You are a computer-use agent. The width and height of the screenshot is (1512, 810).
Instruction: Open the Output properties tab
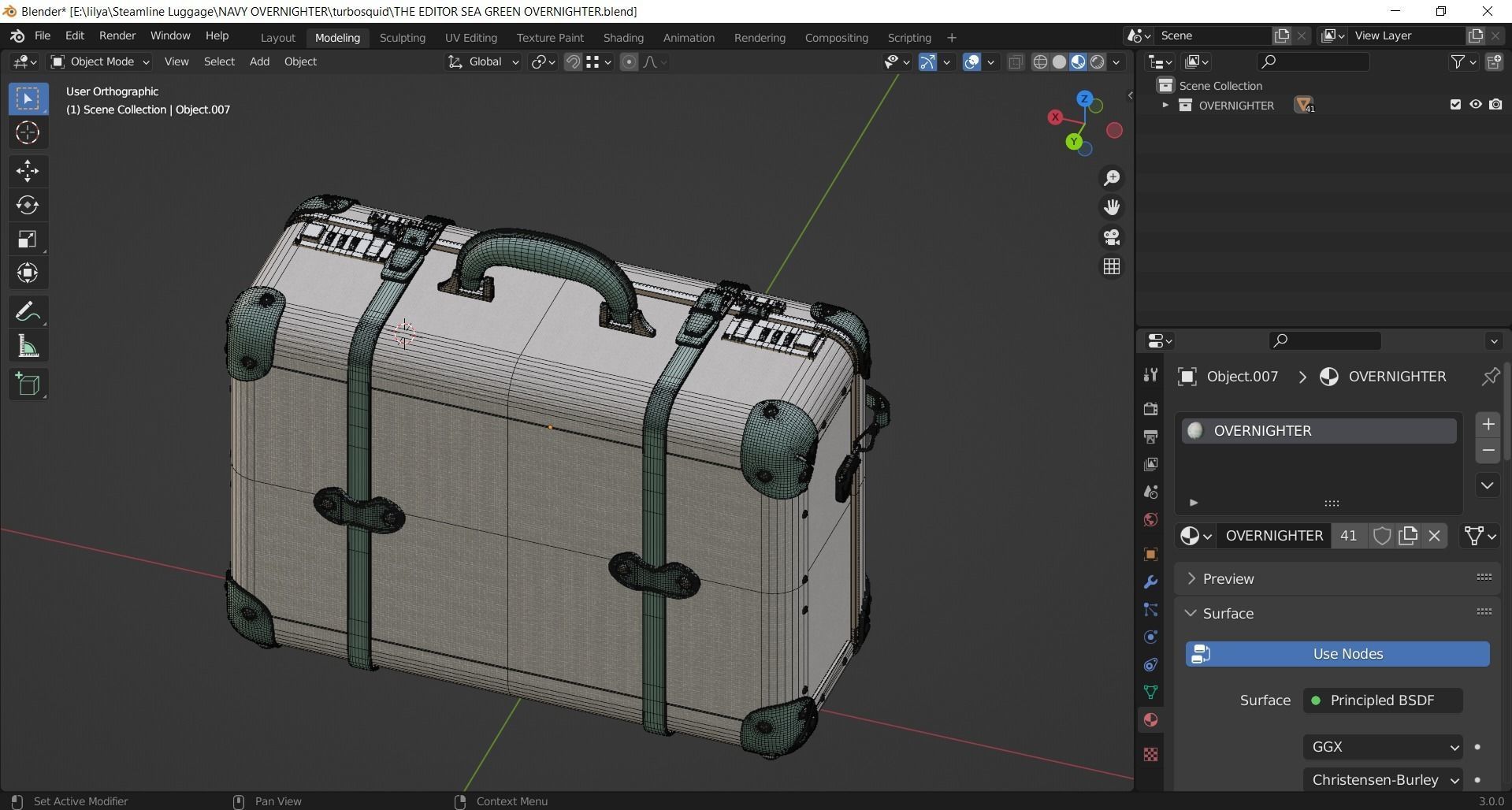[1150, 436]
